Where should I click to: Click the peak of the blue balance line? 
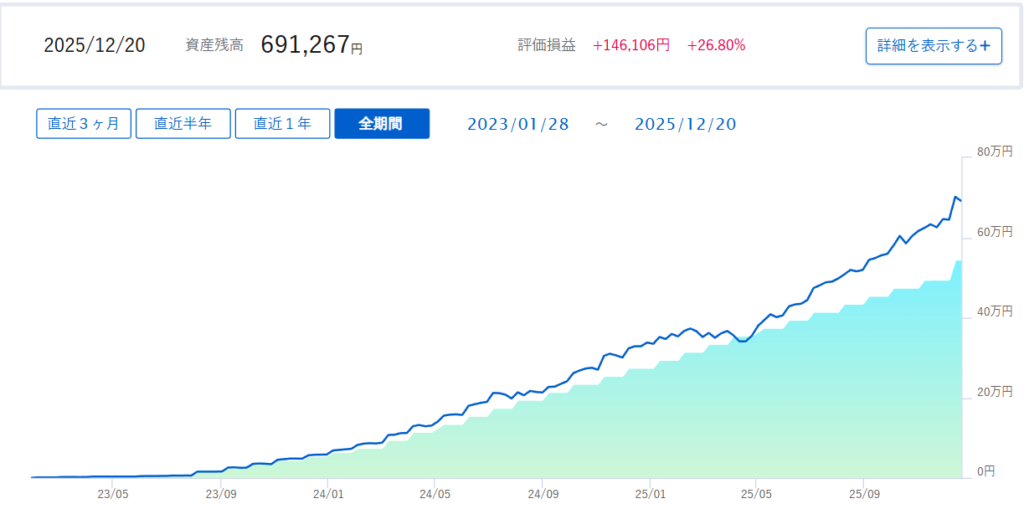(x=955, y=197)
